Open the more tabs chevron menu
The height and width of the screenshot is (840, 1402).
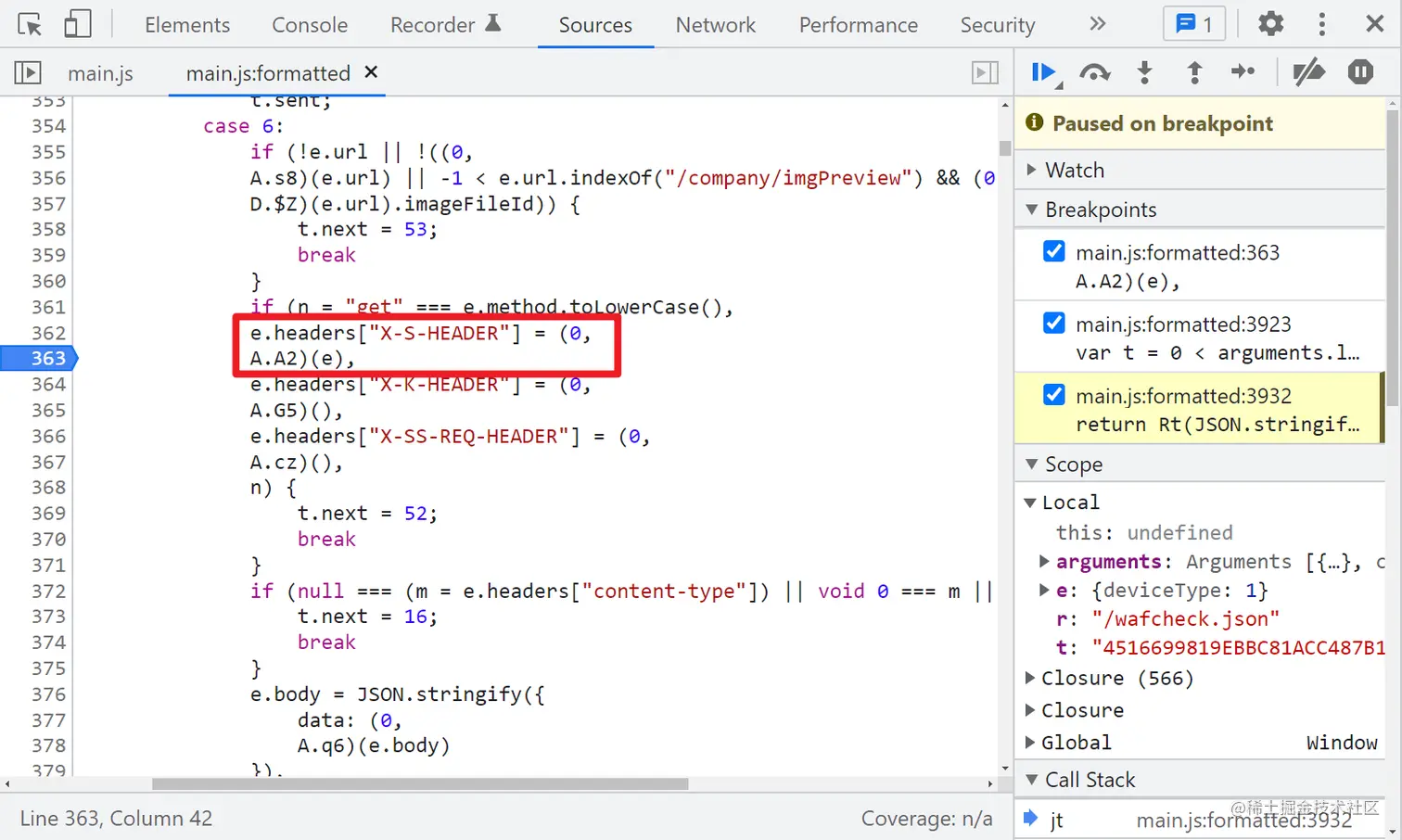pos(1098,24)
